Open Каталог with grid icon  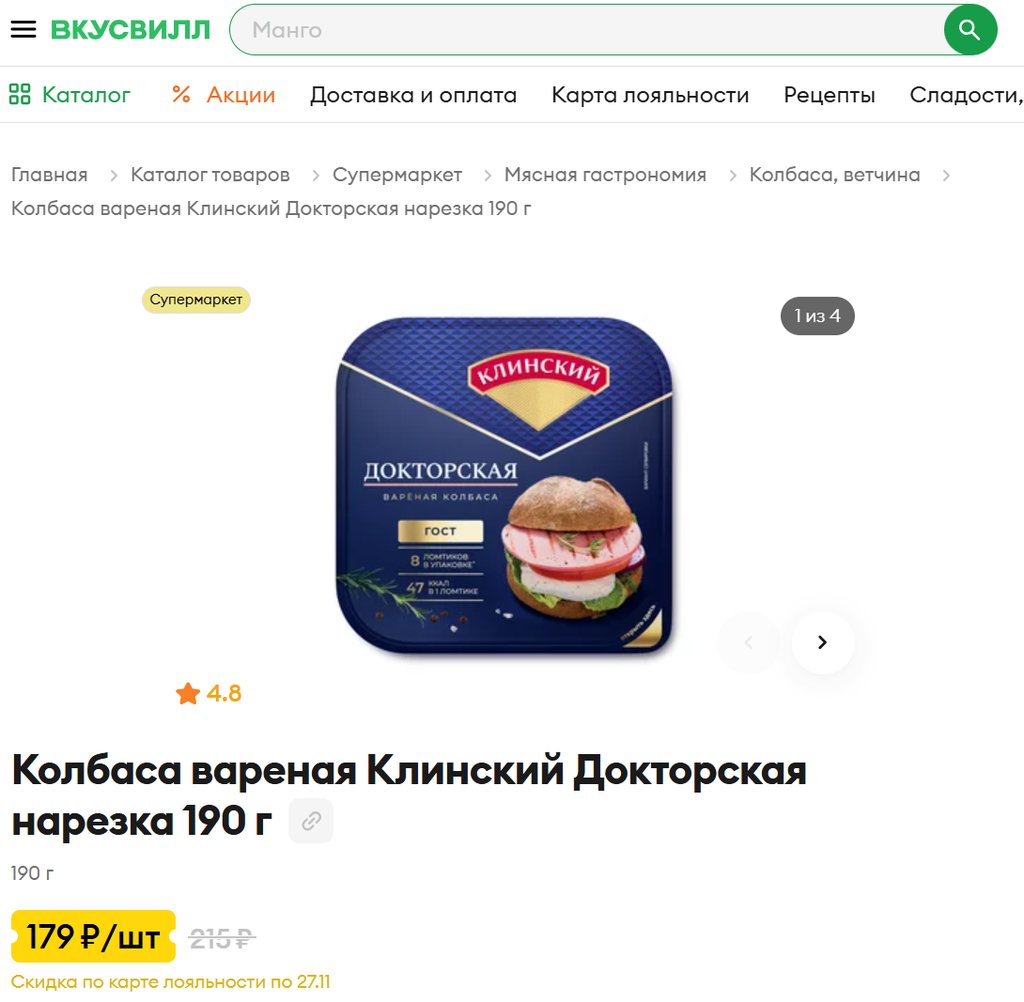pos(70,95)
